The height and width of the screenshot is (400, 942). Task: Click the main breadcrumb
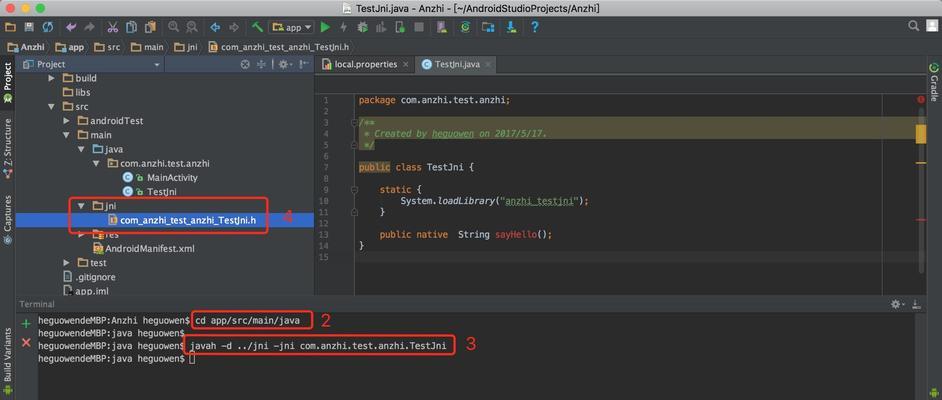147,47
